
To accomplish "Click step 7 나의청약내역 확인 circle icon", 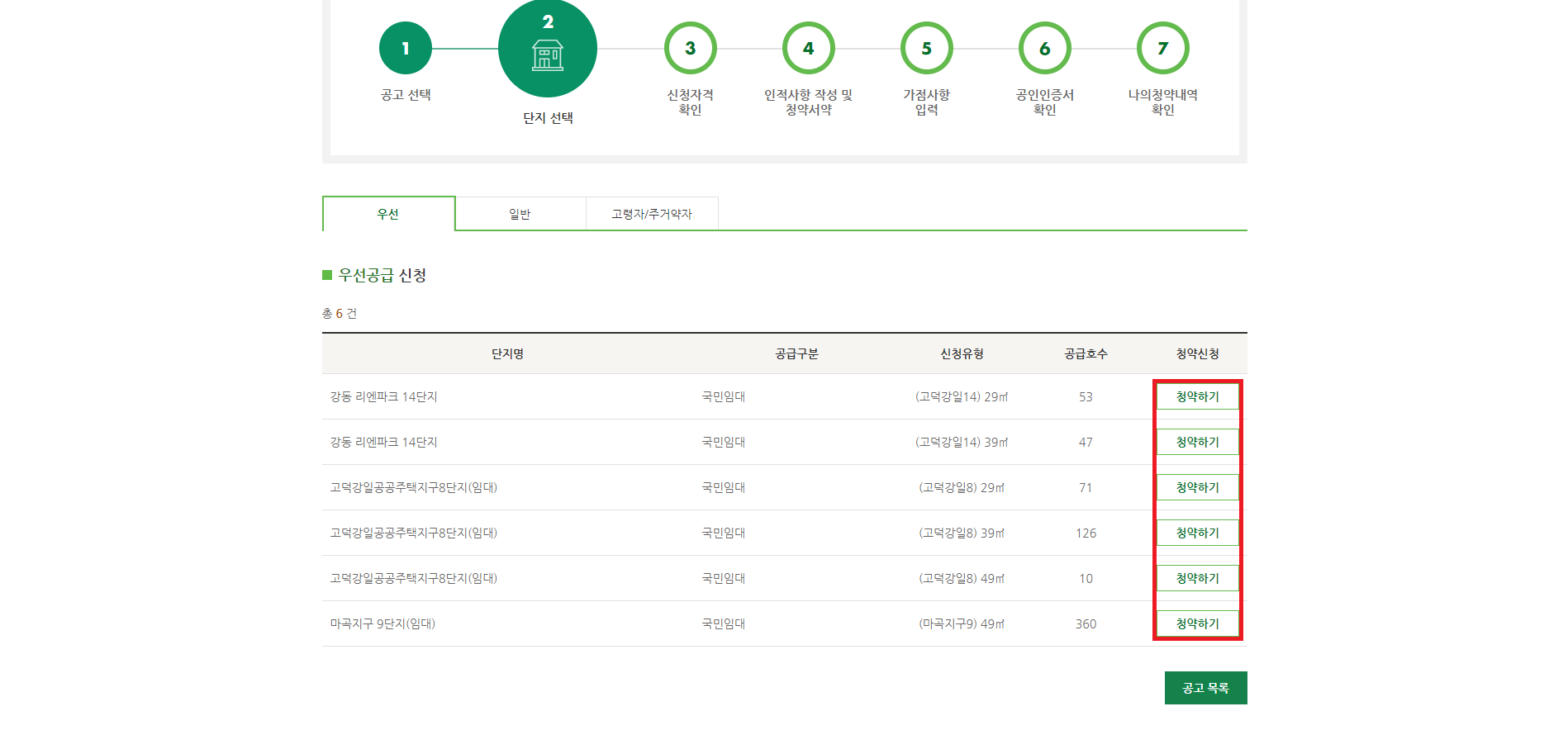I will coord(1163,48).
